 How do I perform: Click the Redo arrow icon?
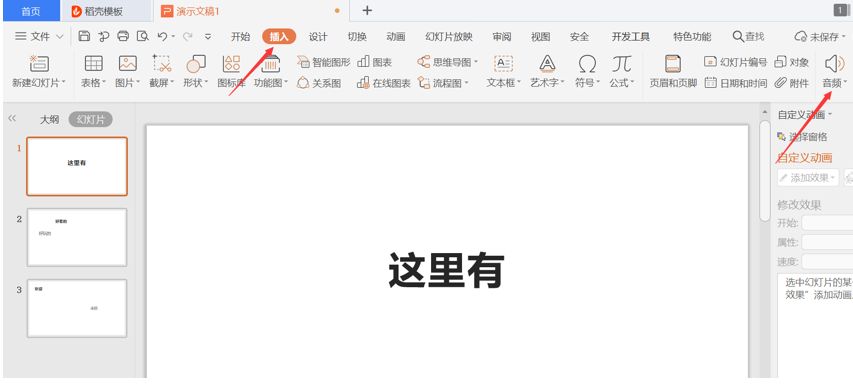(188, 36)
